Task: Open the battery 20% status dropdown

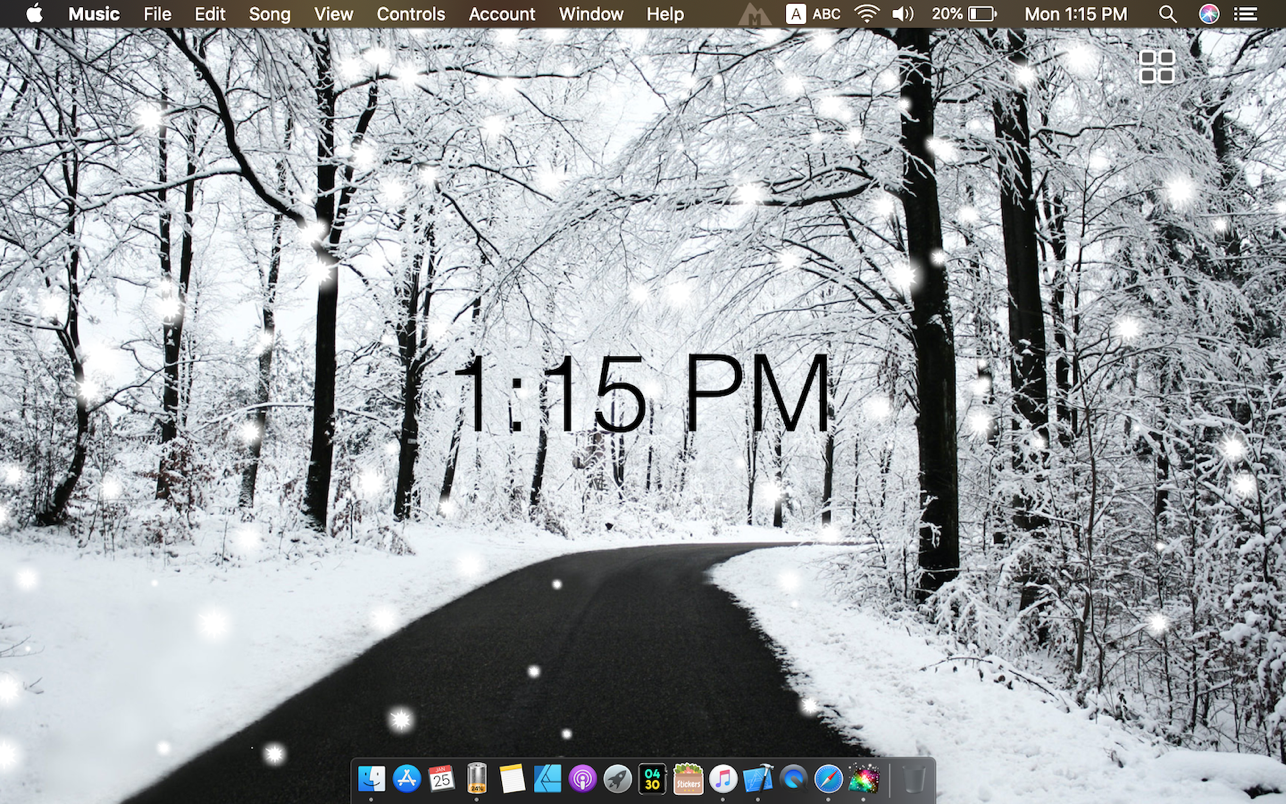Action: tap(960, 14)
